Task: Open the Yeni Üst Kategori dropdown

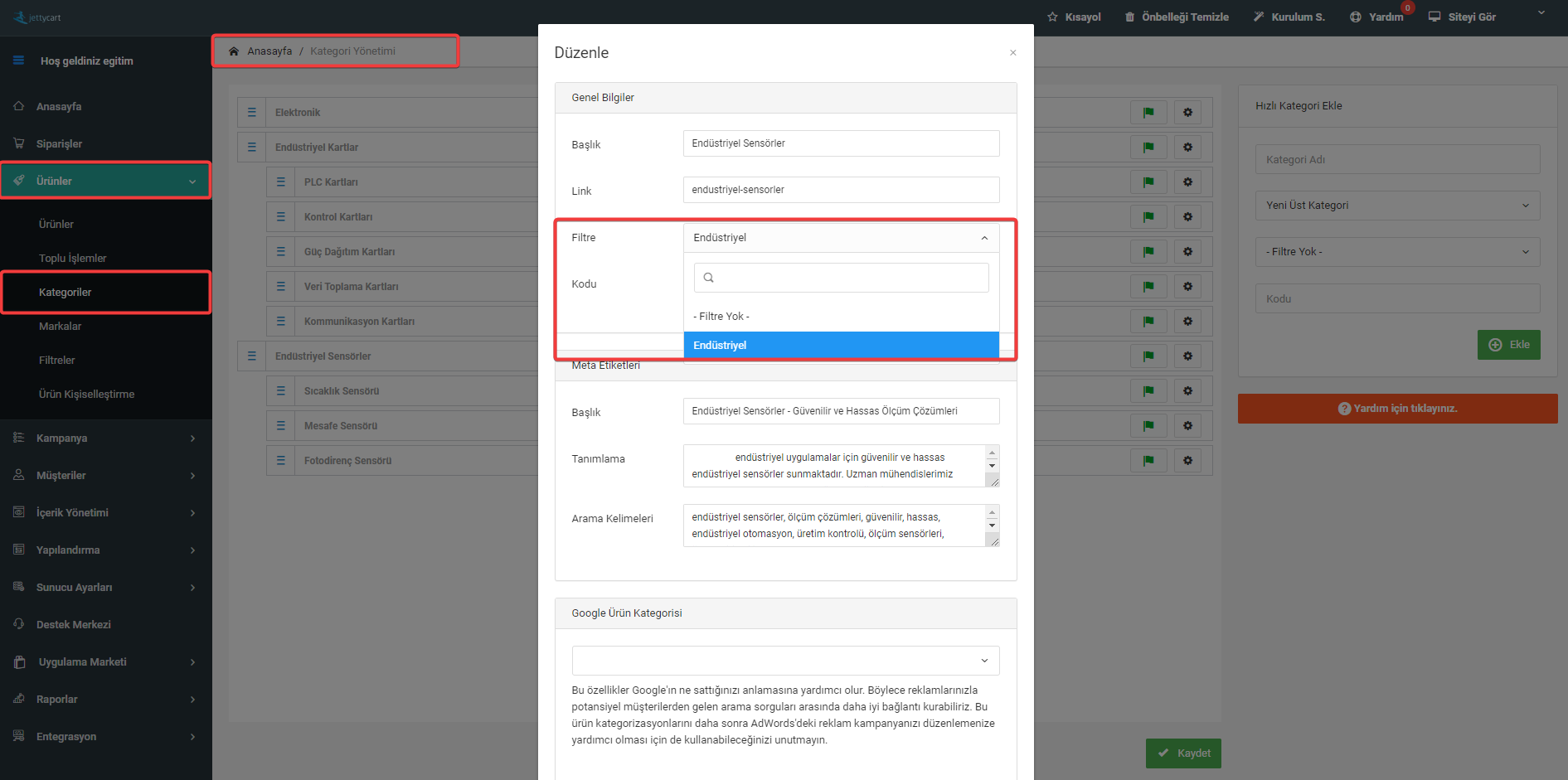Action: click(1397, 206)
